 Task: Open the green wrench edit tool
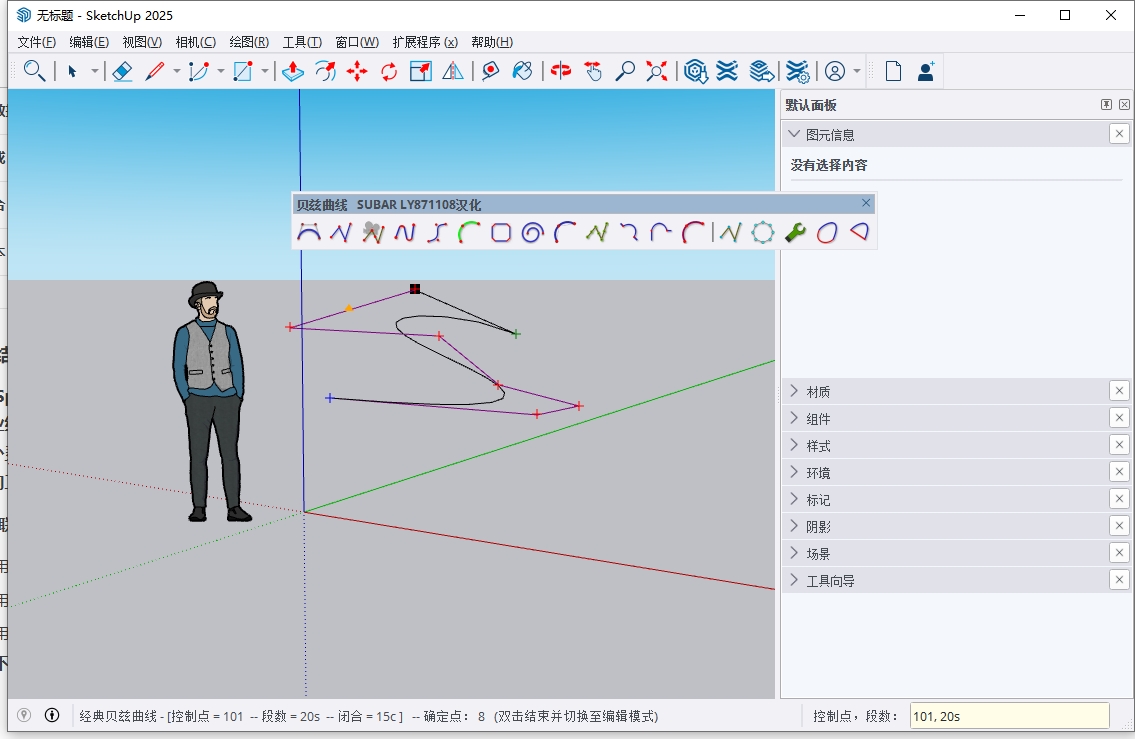pyautogui.click(x=795, y=232)
